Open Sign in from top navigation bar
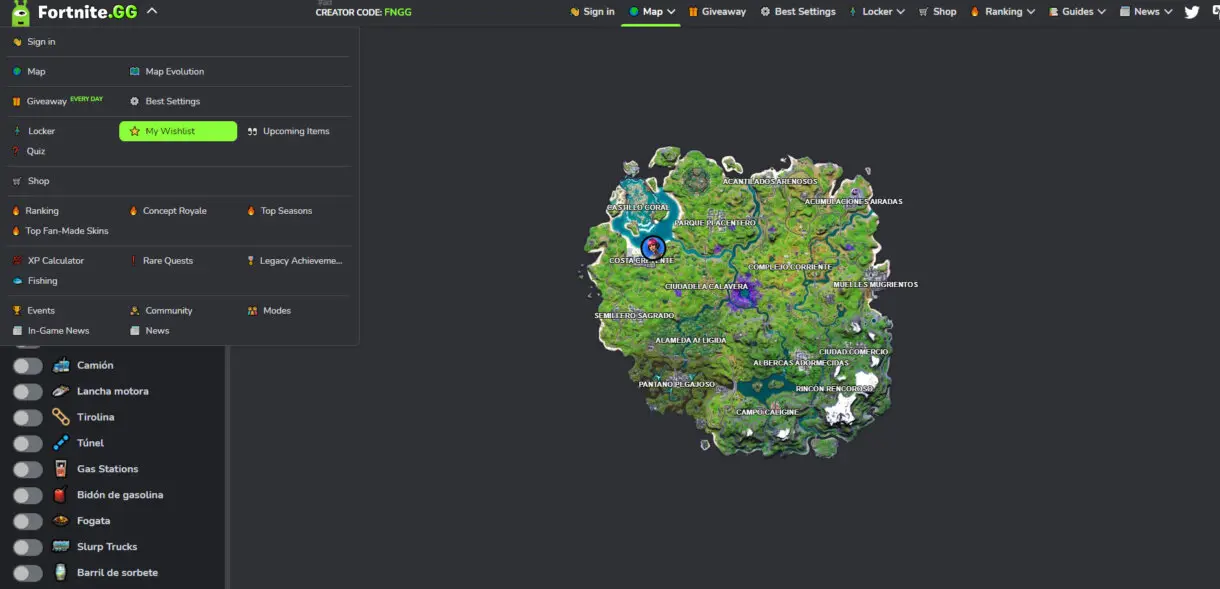 [x=591, y=12]
